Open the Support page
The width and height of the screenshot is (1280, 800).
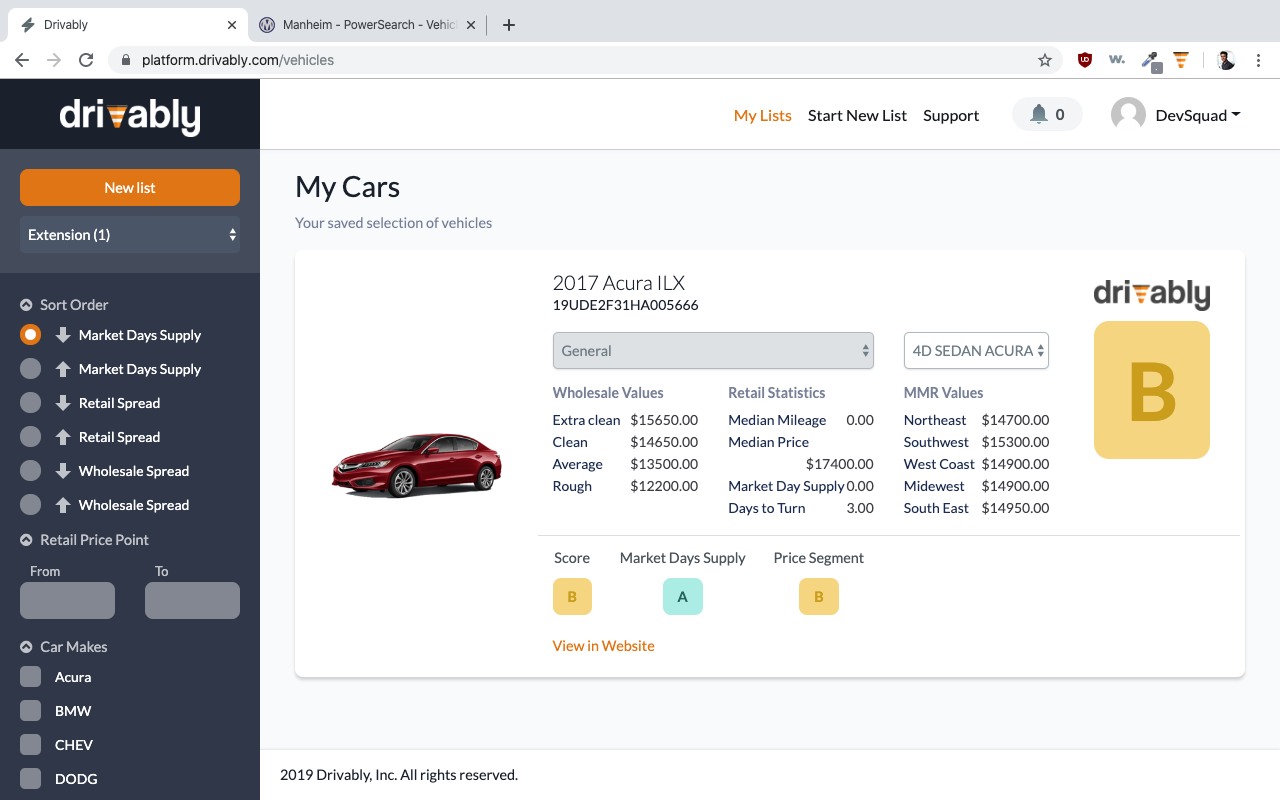click(x=951, y=115)
